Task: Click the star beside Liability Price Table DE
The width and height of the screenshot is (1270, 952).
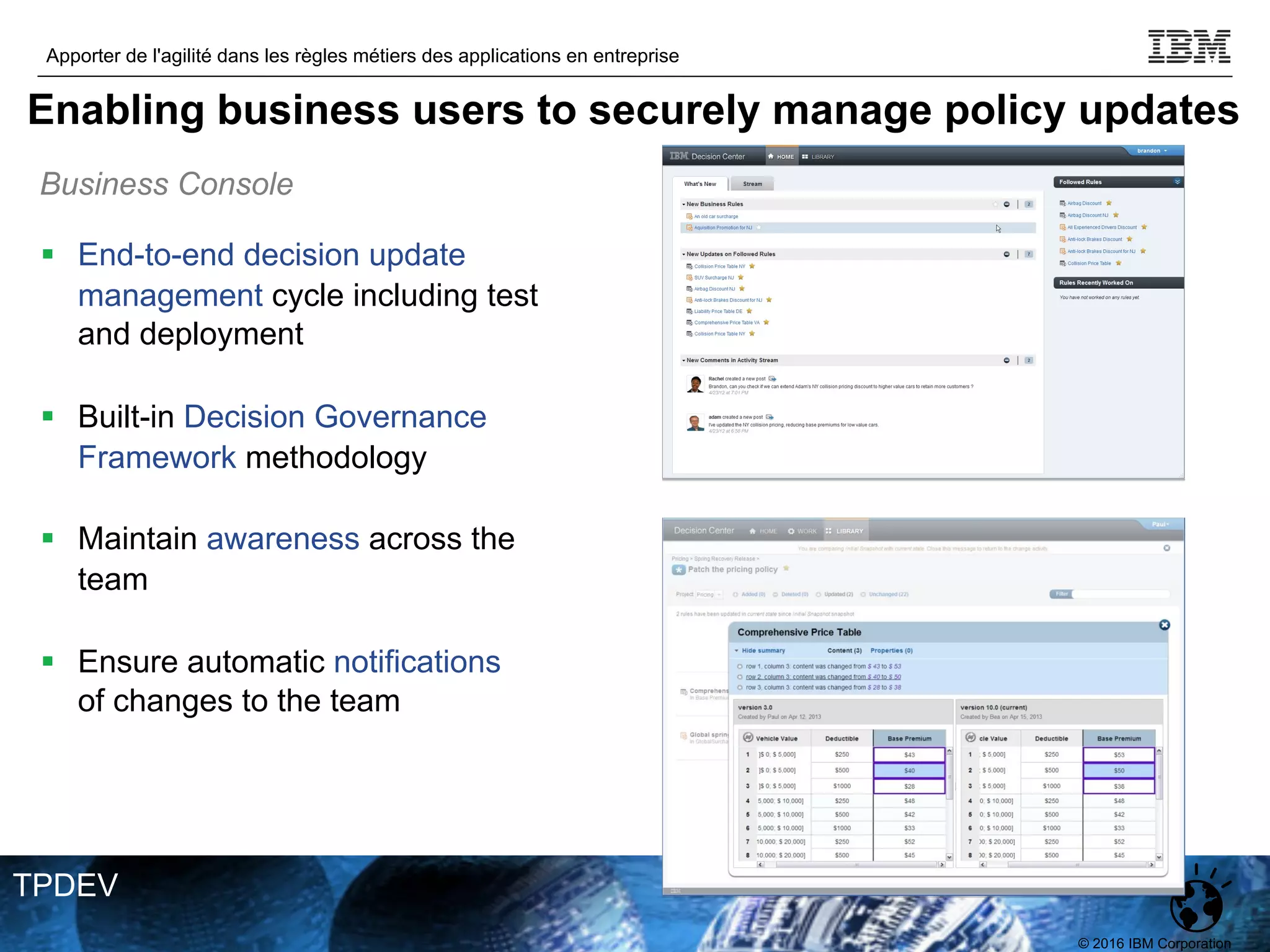Action: click(749, 311)
